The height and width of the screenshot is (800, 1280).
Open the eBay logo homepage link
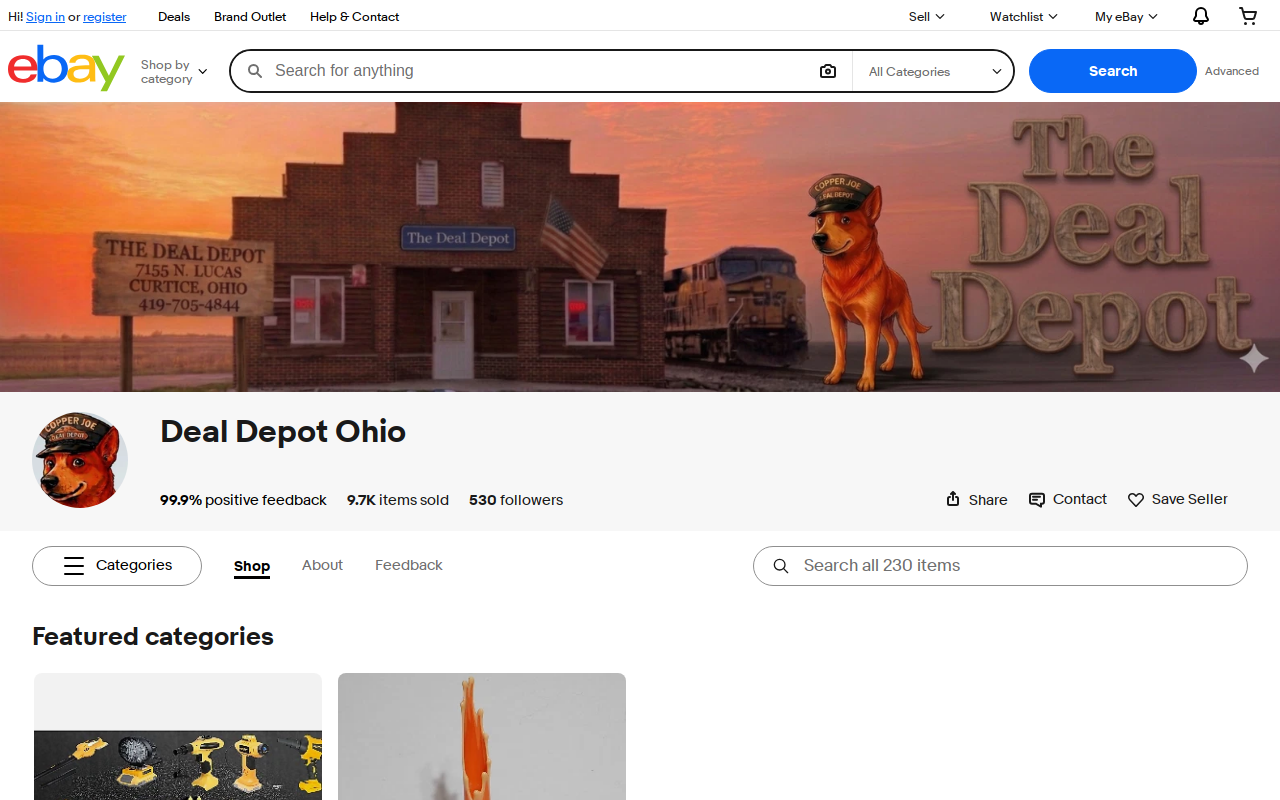[66, 68]
